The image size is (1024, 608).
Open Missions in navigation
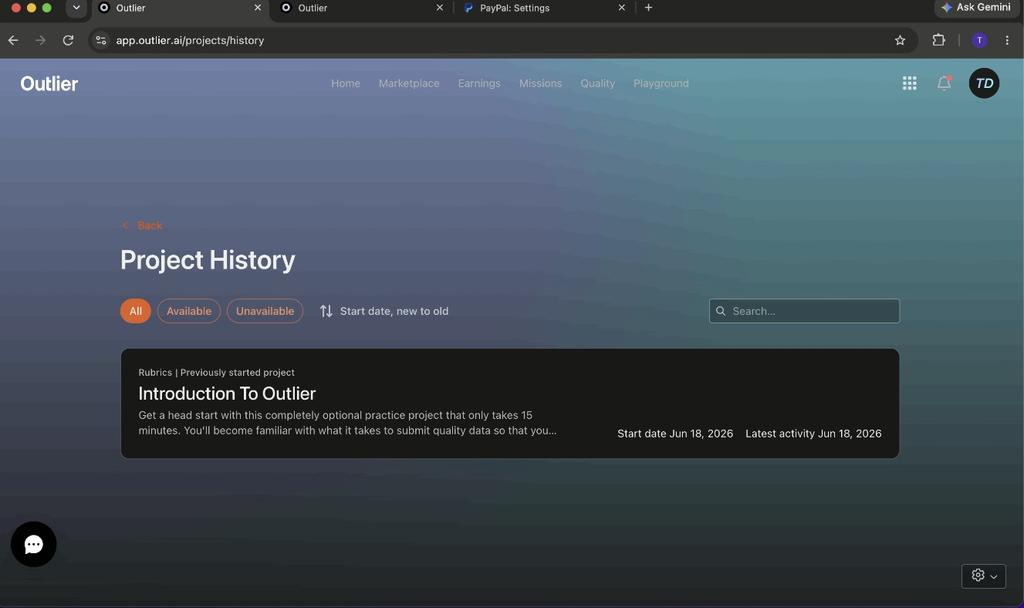coord(540,84)
